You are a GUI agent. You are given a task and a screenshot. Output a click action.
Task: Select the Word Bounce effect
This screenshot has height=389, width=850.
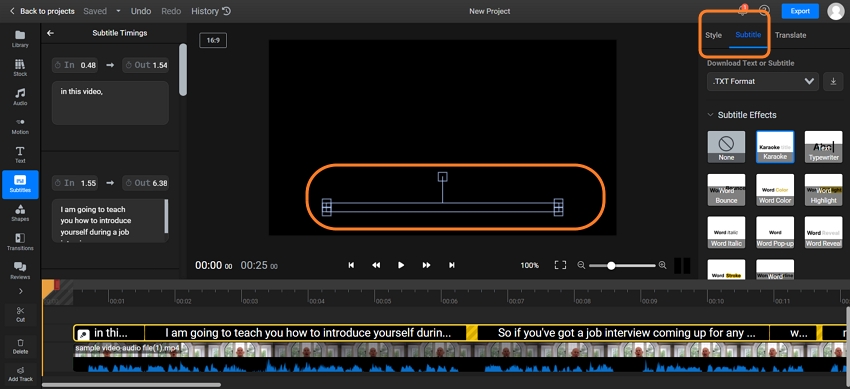pos(726,190)
